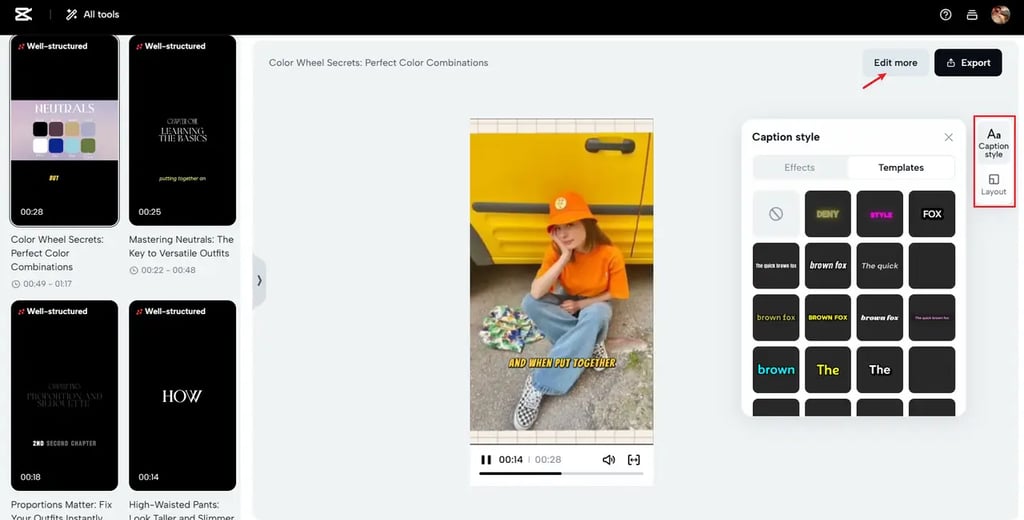This screenshot has height=520, width=1024.
Task: Pause the video playback
Action: [x=486, y=460]
